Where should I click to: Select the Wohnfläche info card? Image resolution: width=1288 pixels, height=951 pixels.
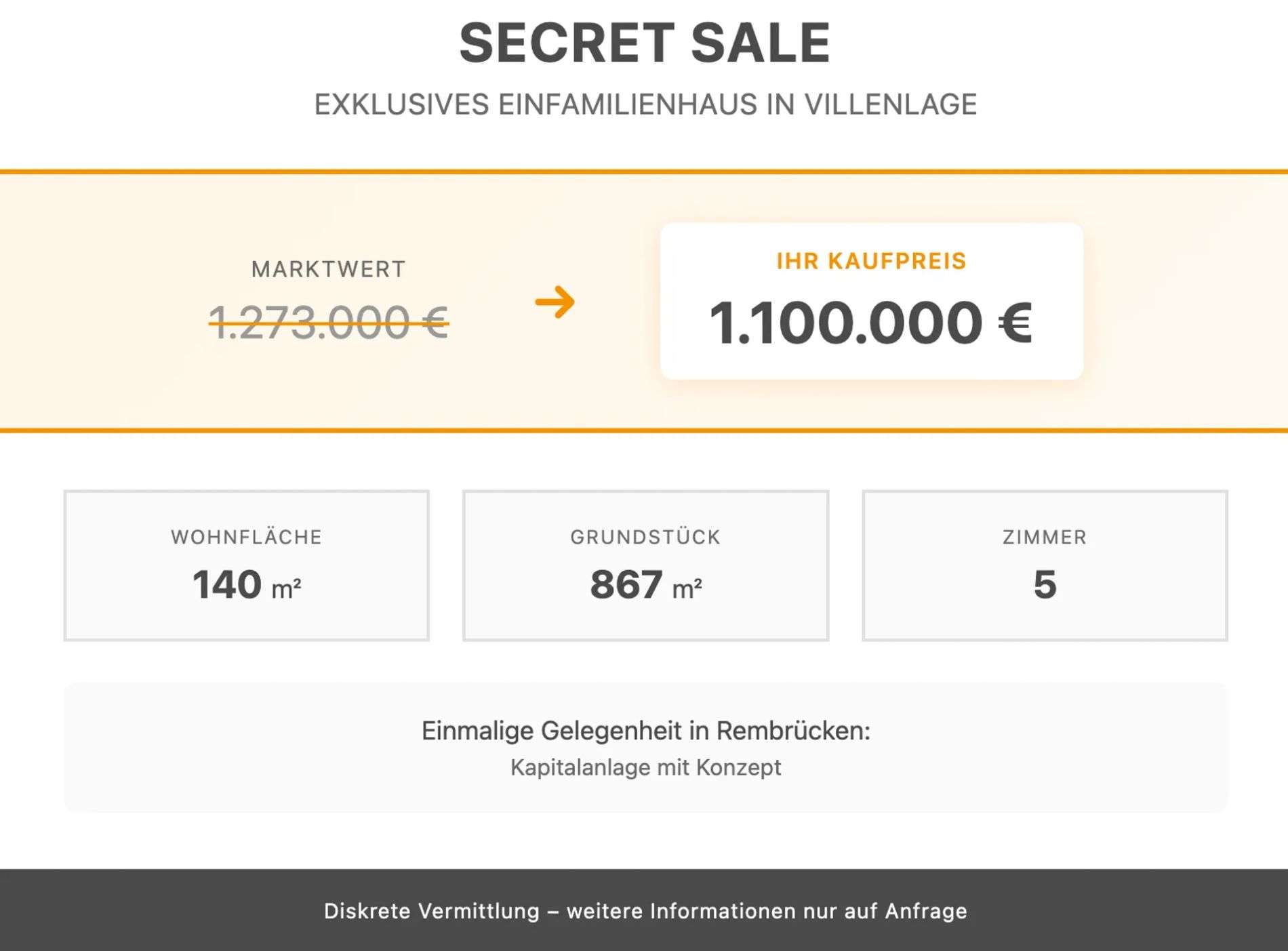tap(247, 565)
